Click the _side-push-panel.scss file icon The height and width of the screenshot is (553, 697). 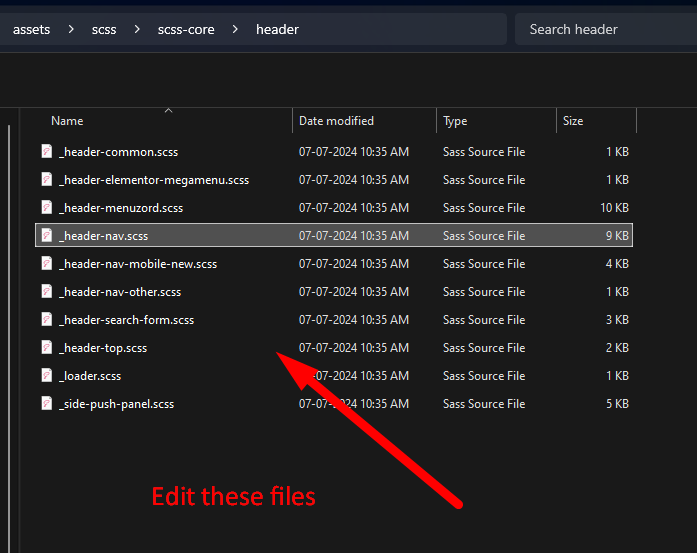click(x=47, y=404)
